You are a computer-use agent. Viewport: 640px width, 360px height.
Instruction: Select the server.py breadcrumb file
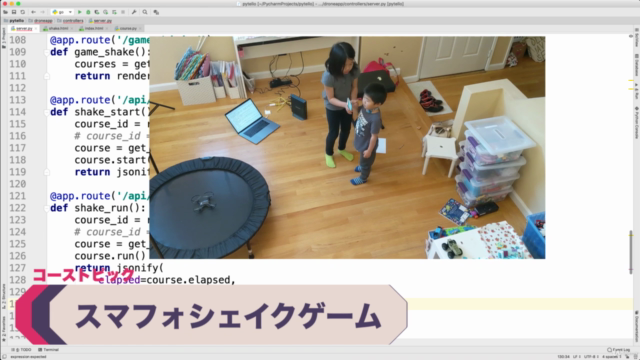coord(100,20)
